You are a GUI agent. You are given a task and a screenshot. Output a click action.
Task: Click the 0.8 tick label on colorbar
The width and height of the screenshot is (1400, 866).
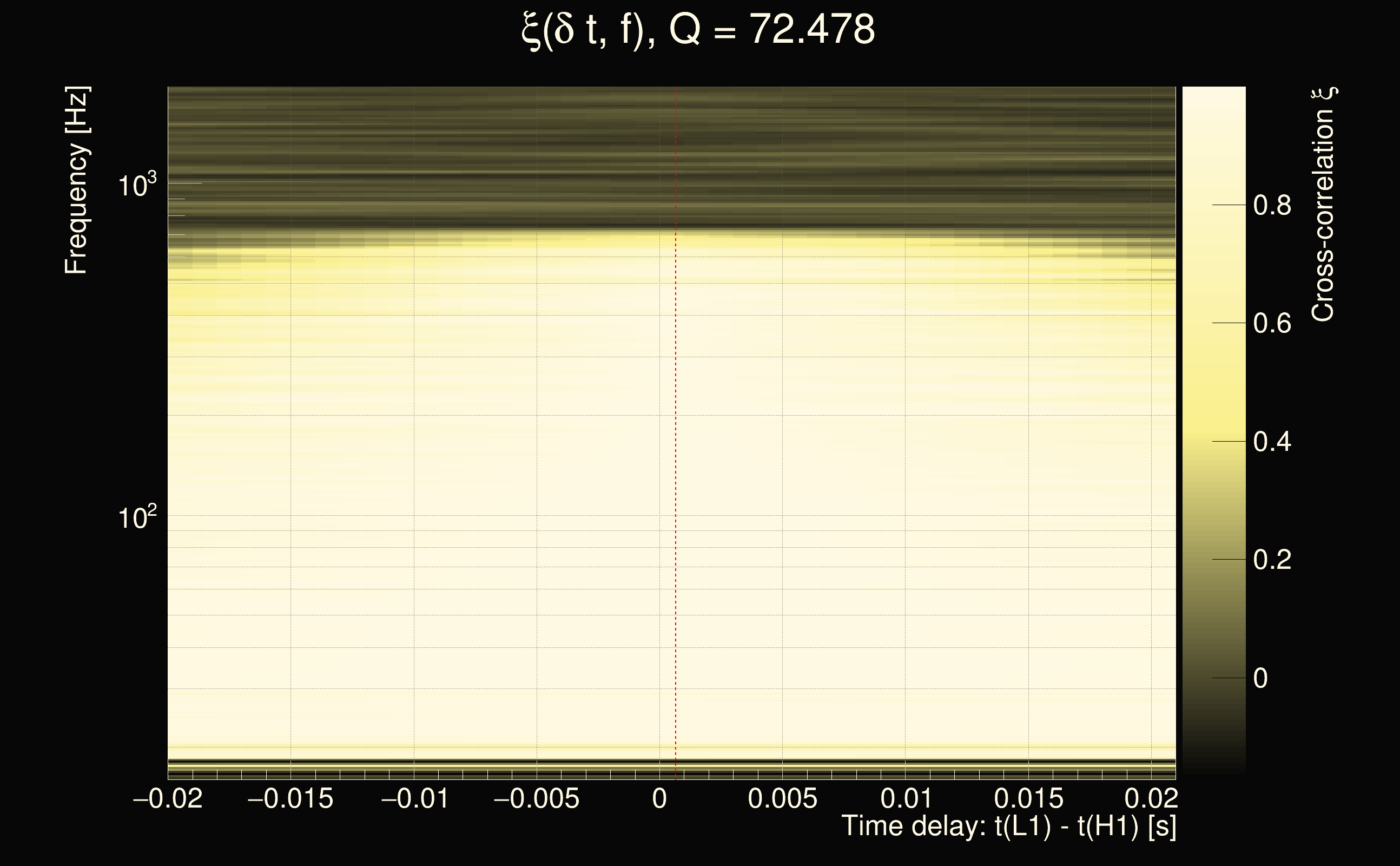click(1272, 205)
